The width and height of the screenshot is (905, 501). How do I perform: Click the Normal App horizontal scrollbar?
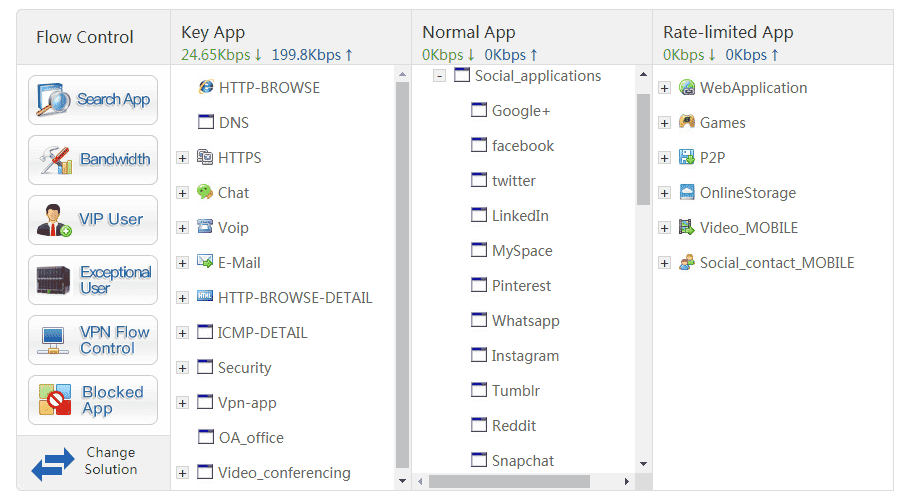(x=508, y=482)
